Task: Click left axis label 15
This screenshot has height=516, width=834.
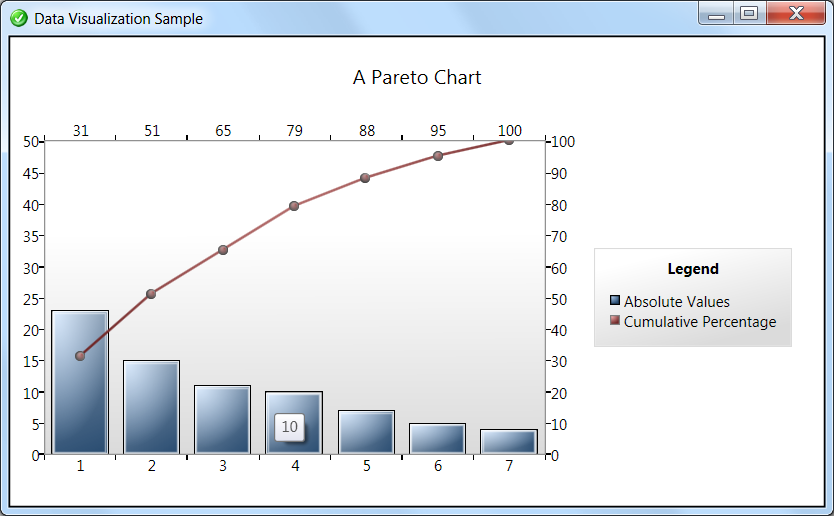Action: click(x=31, y=362)
